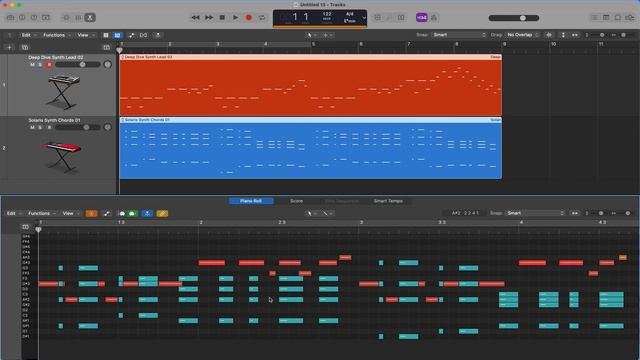The width and height of the screenshot is (640, 360).
Task: Open the Tracks area Edit menu
Action: [29, 35]
